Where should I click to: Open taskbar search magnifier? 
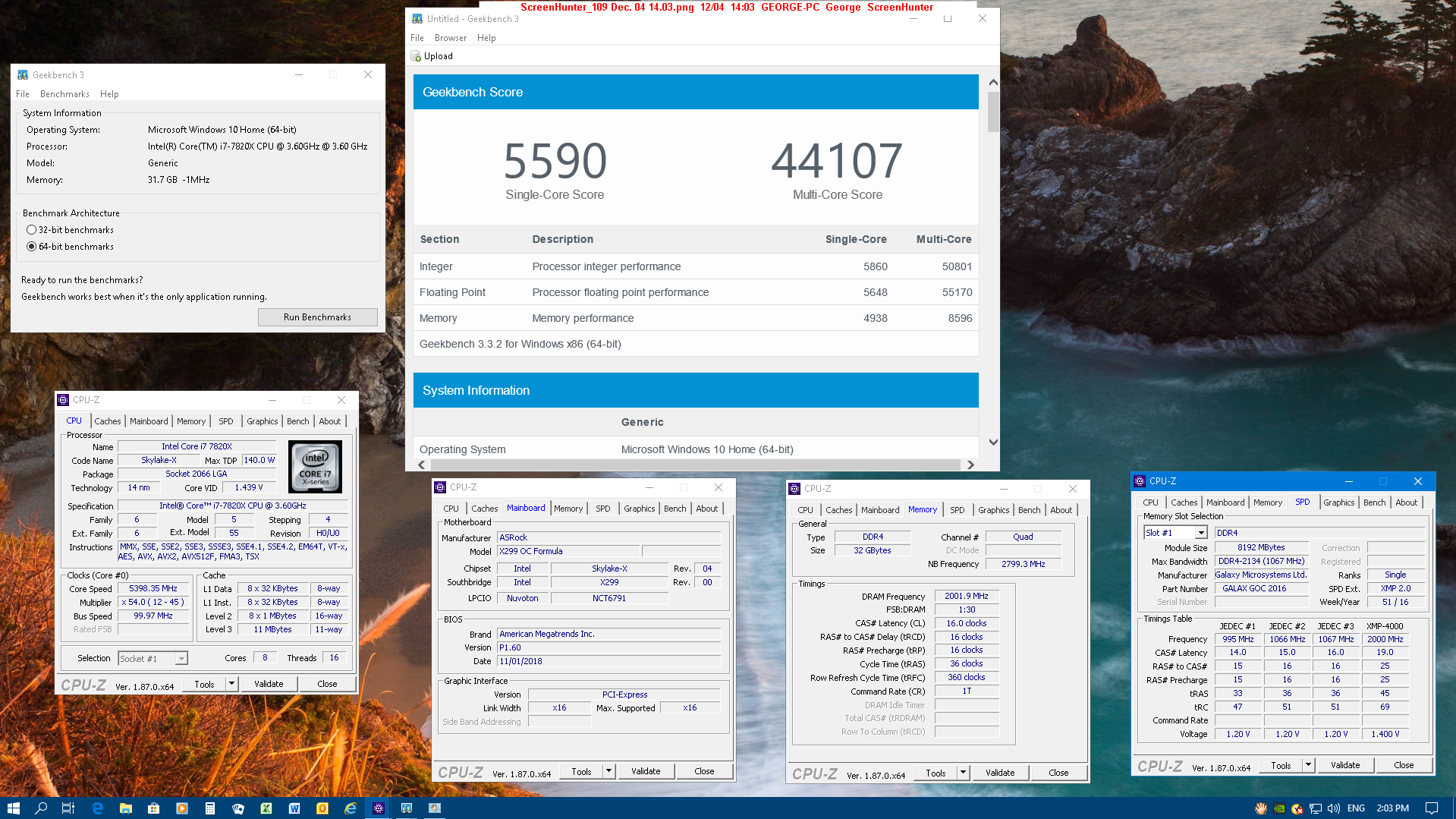click(41, 808)
